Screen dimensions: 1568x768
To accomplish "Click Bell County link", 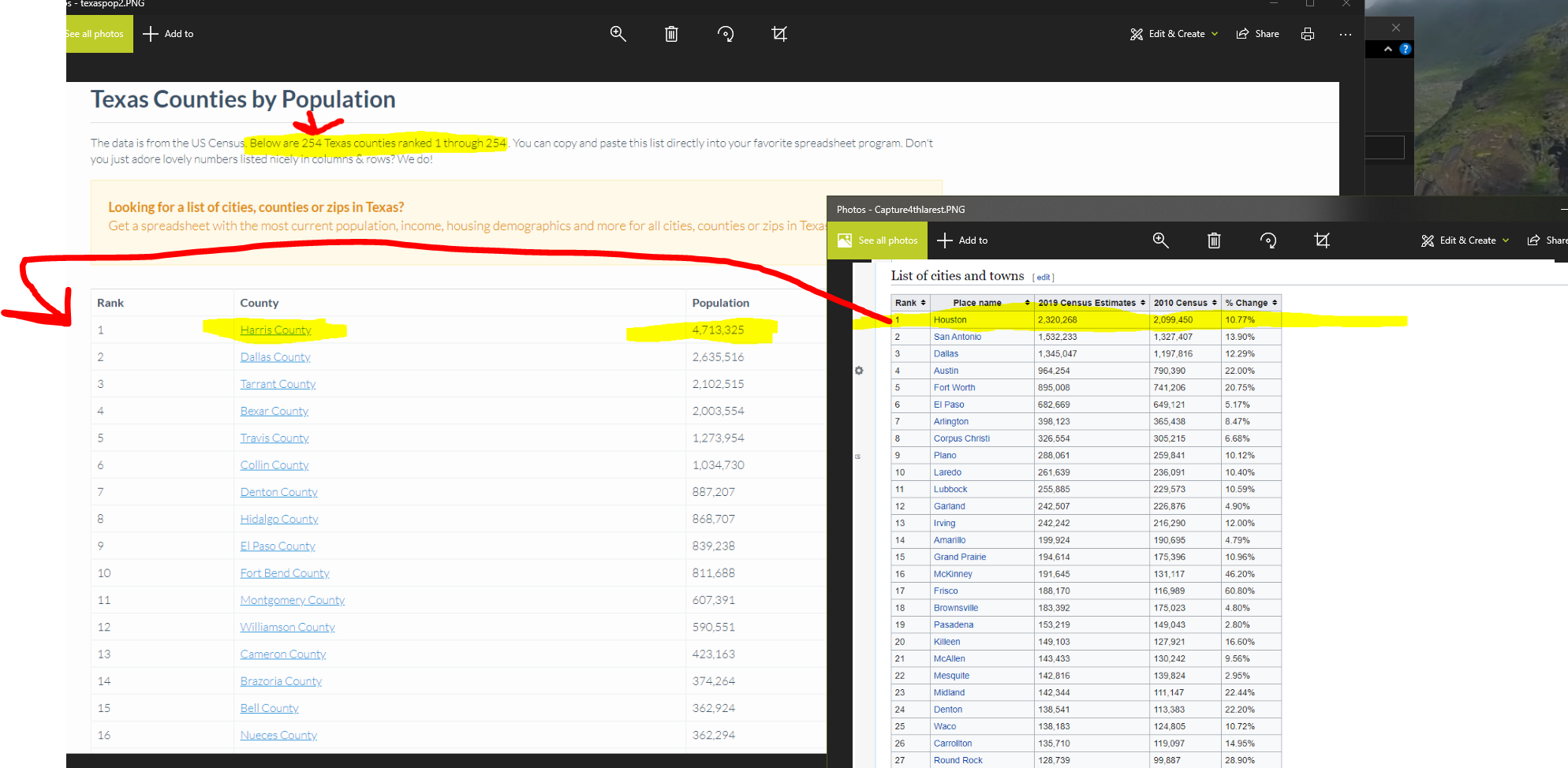I will tap(269, 708).
